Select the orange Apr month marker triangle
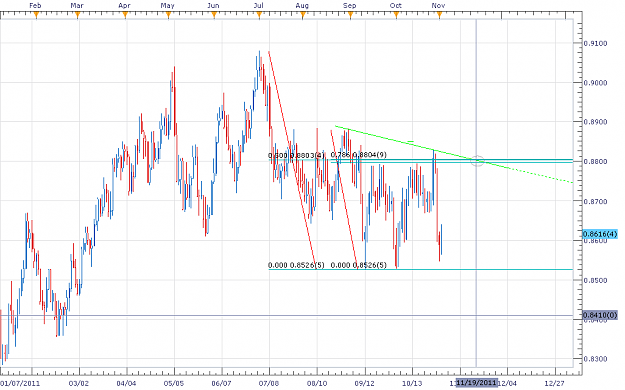Viewport: 625px width, 390px height. point(125,15)
